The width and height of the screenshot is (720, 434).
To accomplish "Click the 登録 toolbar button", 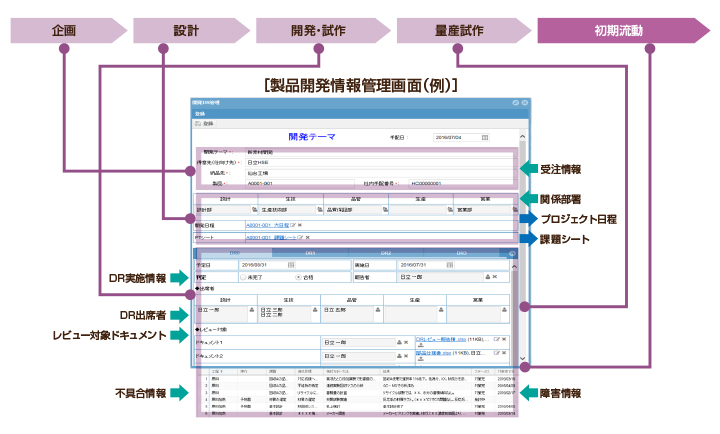I will coord(203,123).
